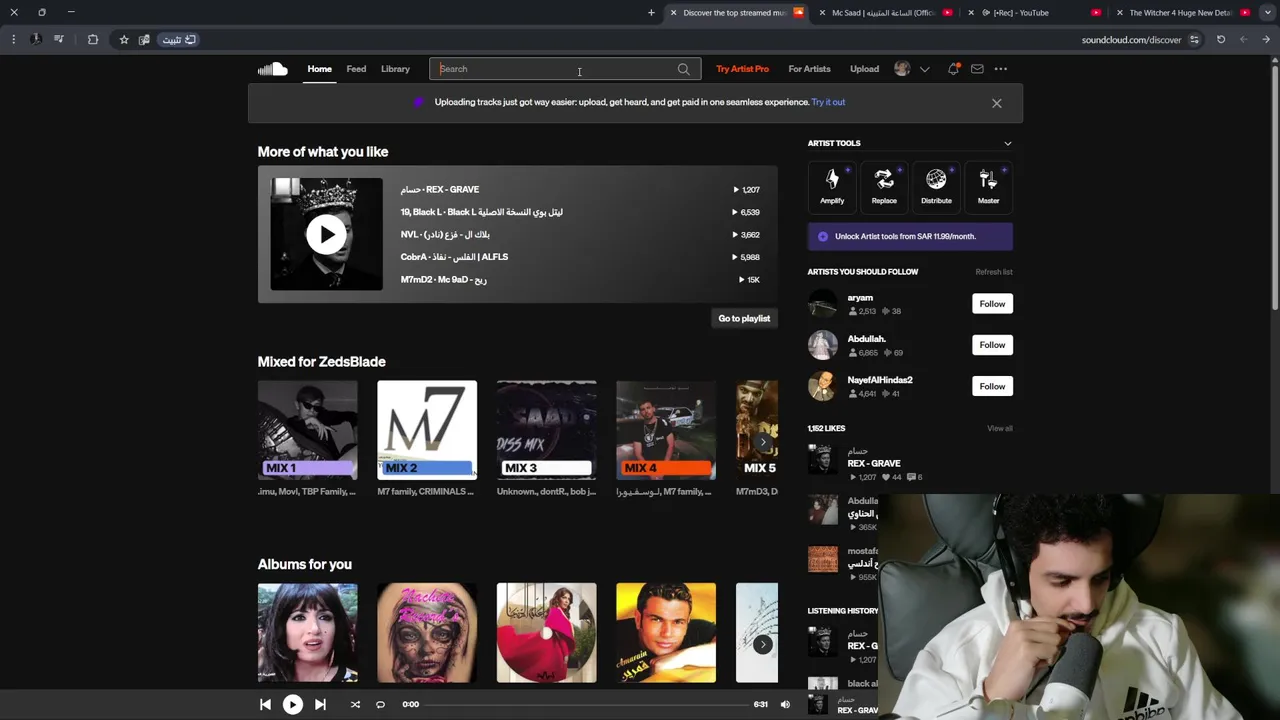Click the search magnifier icon
The image size is (1280, 720).
[x=683, y=69]
